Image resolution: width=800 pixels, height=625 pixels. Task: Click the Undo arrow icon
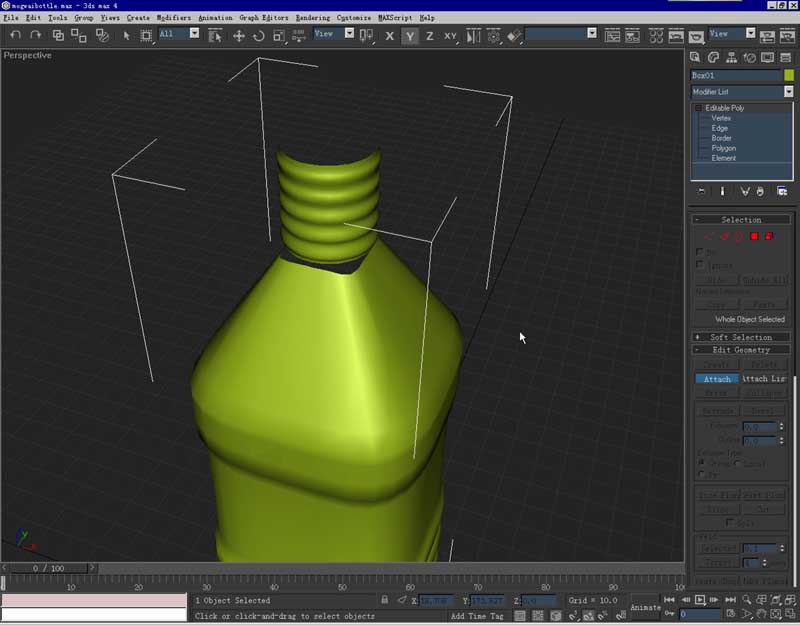[x=16, y=35]
